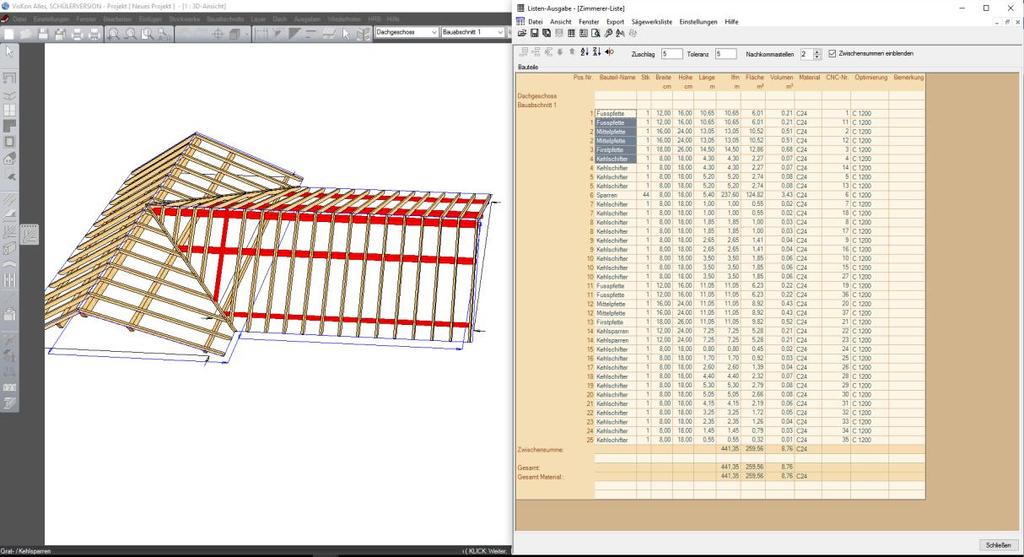Click the crosshair target icon in main toolbar
Image resolution: width=1024 pixels, height=557 pixels.
click(x=218, y=34)
